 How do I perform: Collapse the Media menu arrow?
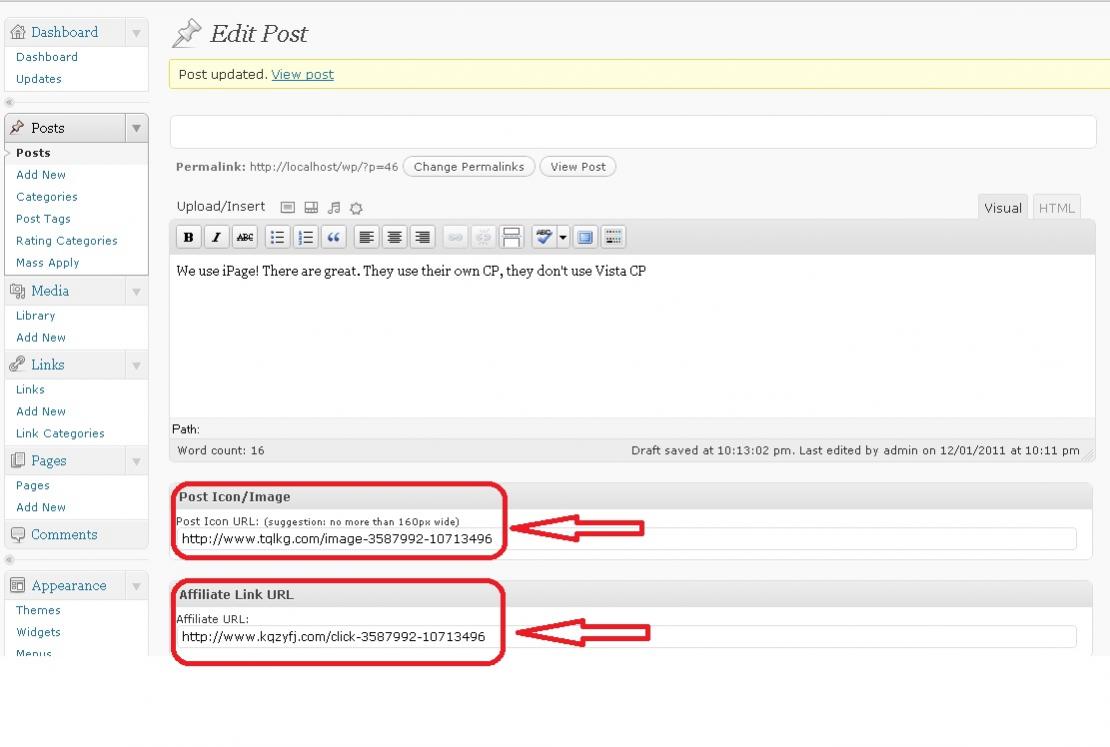(136, 291)
